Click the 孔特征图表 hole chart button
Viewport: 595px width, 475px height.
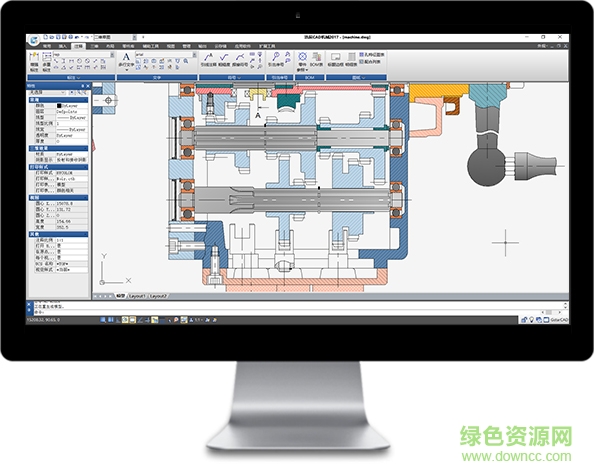coord(372,55)
